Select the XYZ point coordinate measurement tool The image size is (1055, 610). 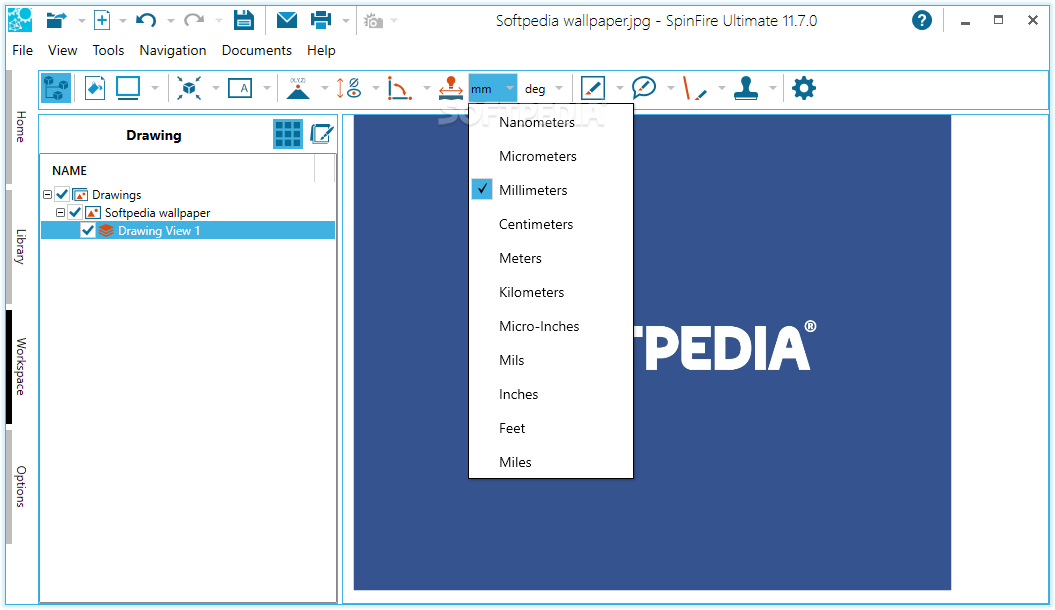[298, 88]
